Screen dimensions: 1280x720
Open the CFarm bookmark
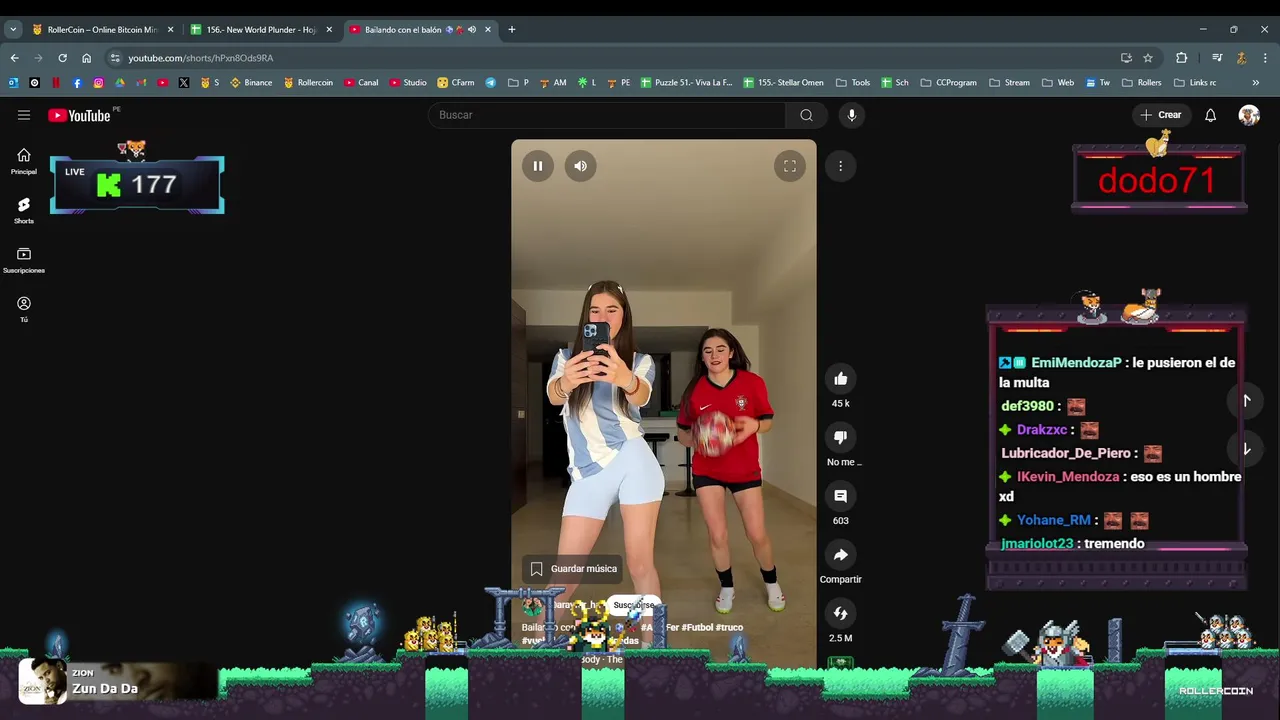(456, 82)
